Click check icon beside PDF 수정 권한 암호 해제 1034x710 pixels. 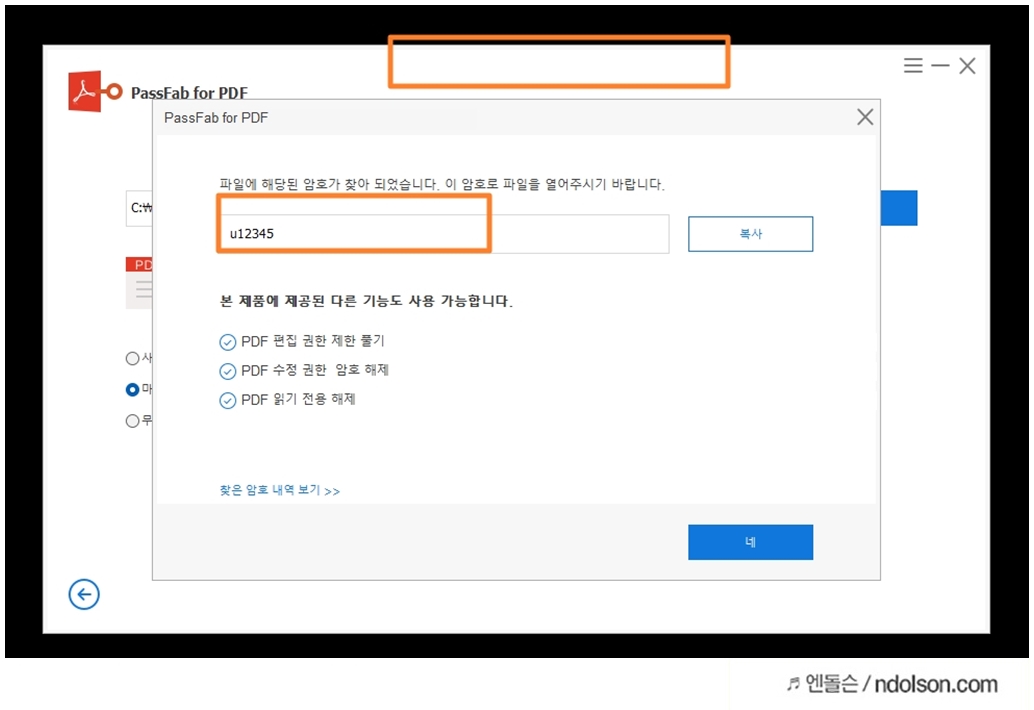(x=228, y=371)
